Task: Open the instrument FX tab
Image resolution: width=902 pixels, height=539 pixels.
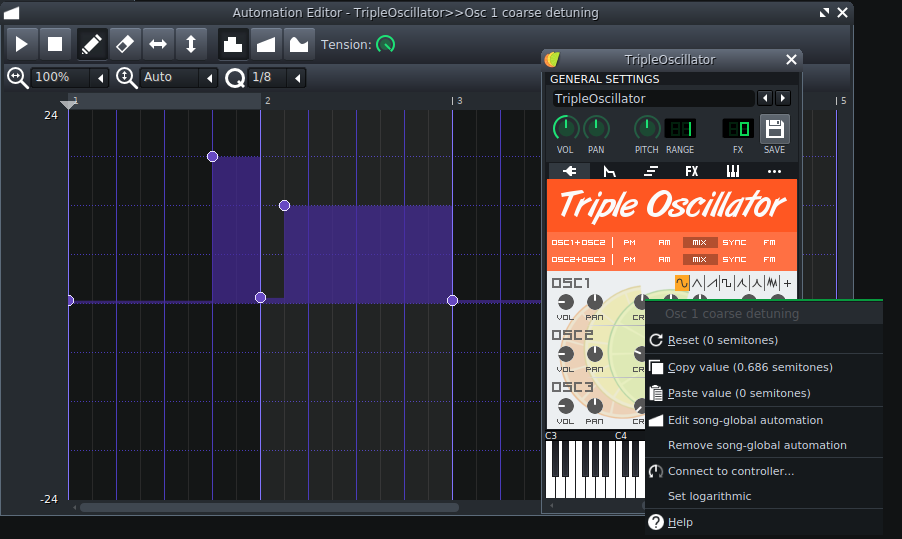Action: (692, 171)
